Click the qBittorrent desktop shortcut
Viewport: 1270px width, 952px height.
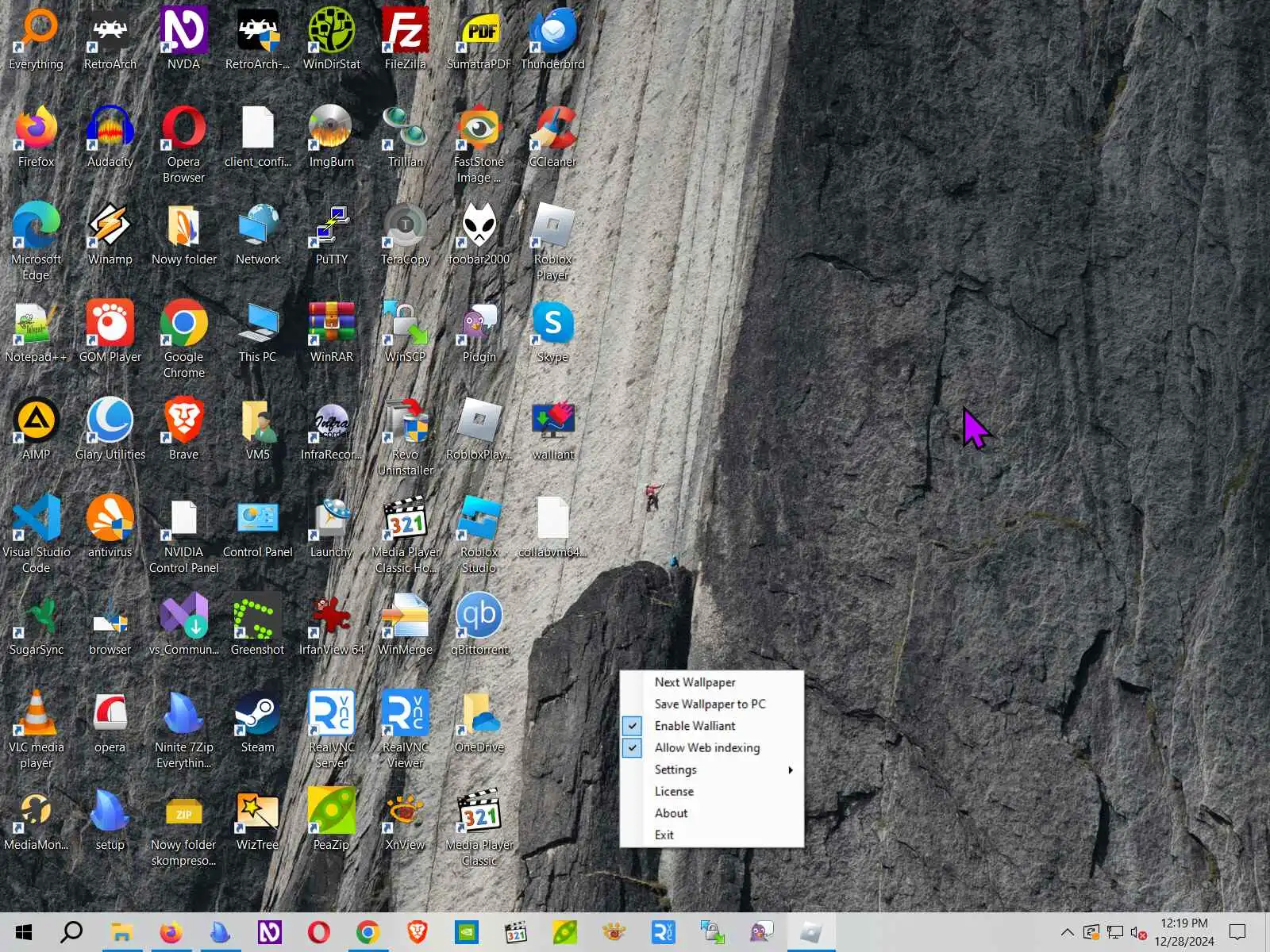[x=479, y=624]
